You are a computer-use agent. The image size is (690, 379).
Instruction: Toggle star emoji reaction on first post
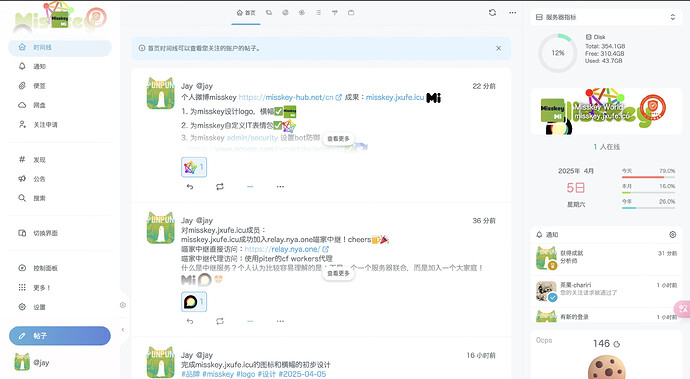(x=194, y=167)
